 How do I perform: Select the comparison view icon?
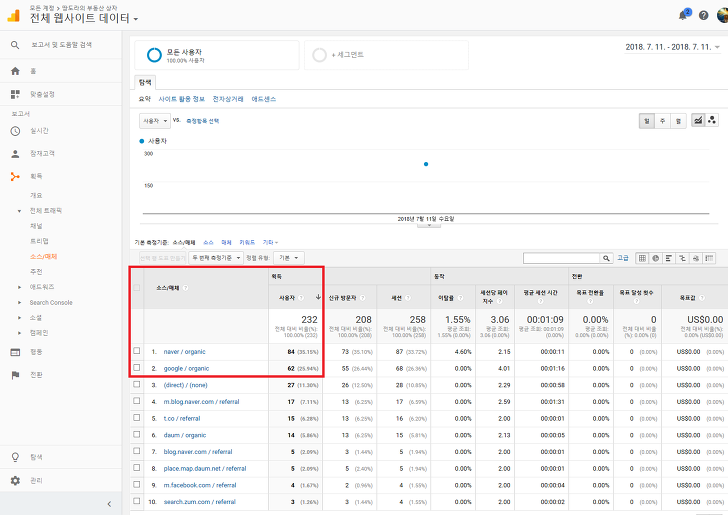(682, 258)
